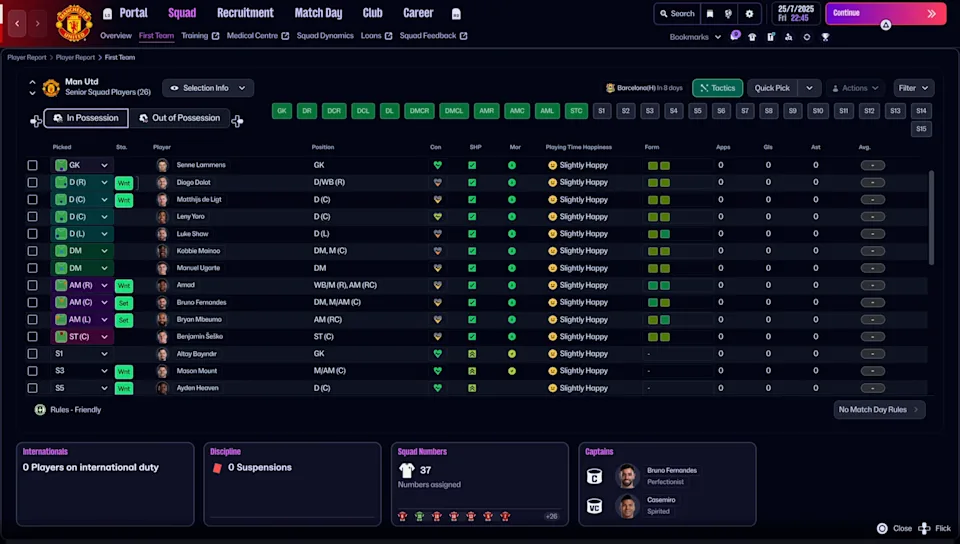
Task: Click the Manchester United club crest
Action: [74, 22]
